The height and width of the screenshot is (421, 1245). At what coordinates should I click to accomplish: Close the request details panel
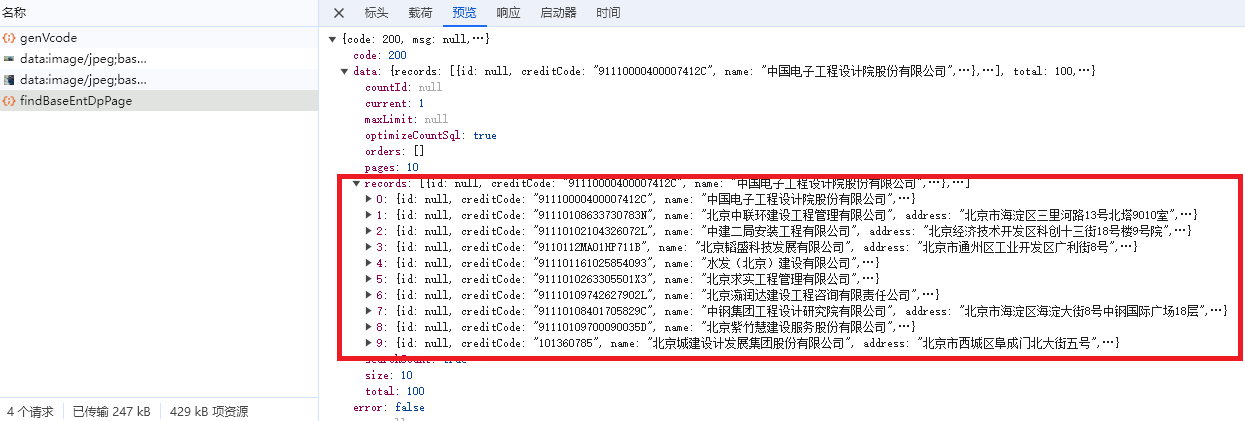pyautogui.click(x=339, y=13)
